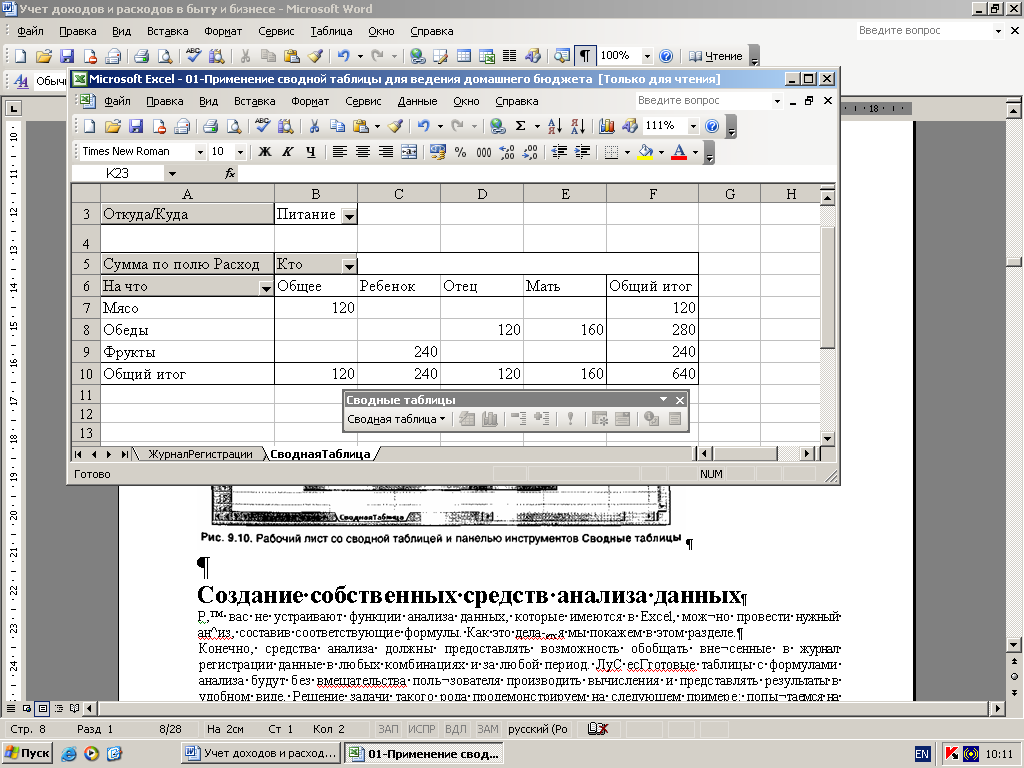The image size is (1024, 768).
Task: Click the Excel Help question mark icon
Action: (x=712, y=126)
